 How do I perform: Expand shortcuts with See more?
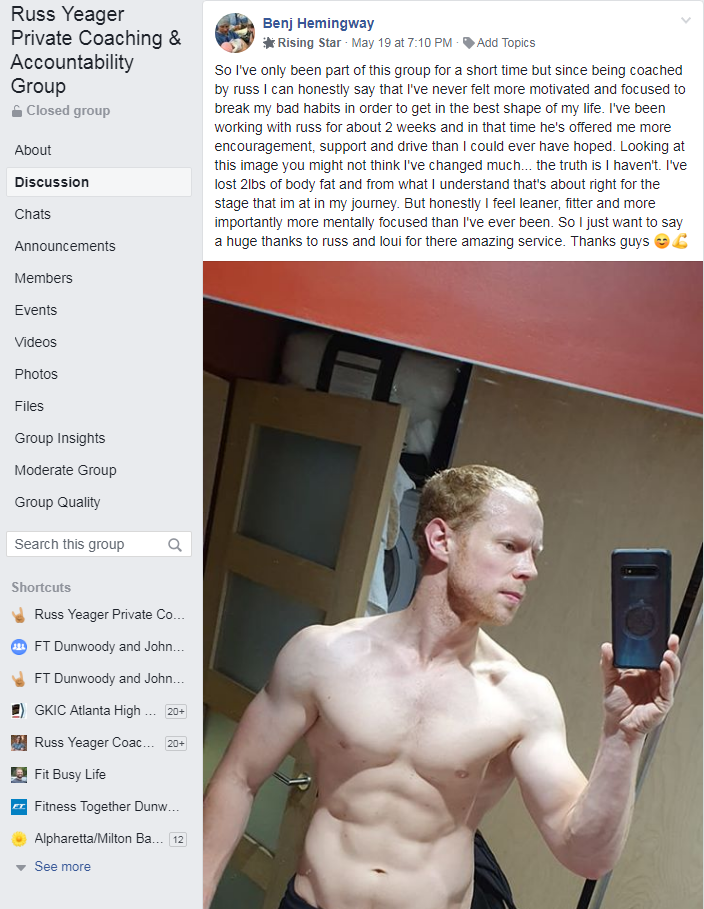63,867
